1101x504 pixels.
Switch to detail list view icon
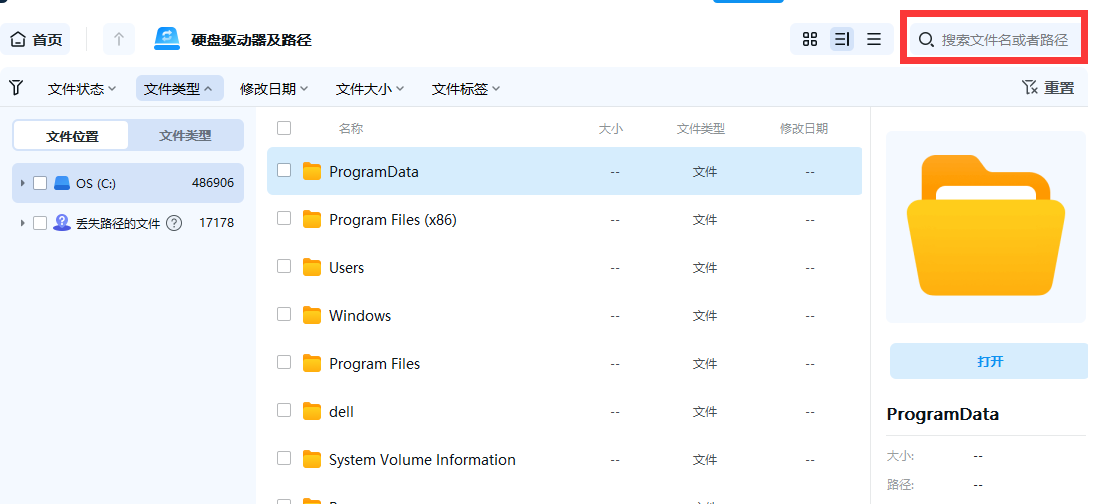[842, 39]
